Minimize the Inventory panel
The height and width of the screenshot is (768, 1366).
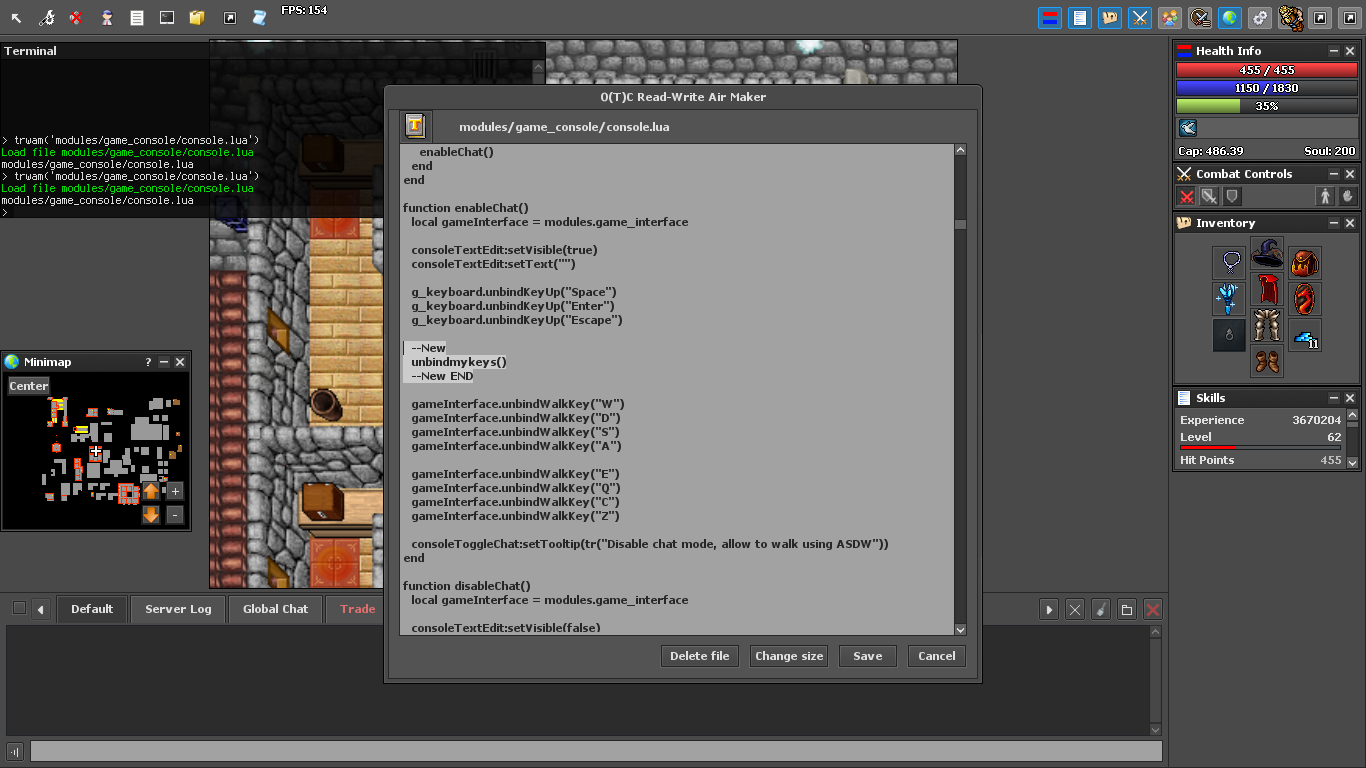(x=1334, y=223)
